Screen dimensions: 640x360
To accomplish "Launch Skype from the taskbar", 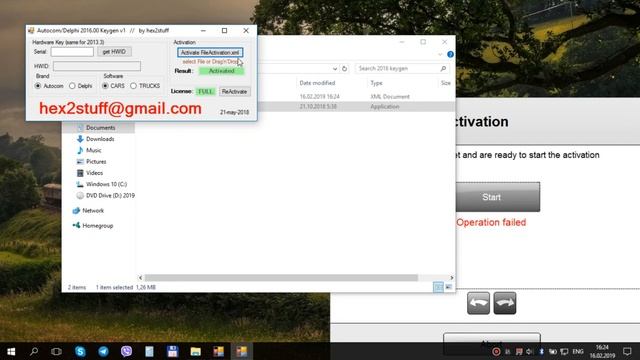I will tap(80, 351).
